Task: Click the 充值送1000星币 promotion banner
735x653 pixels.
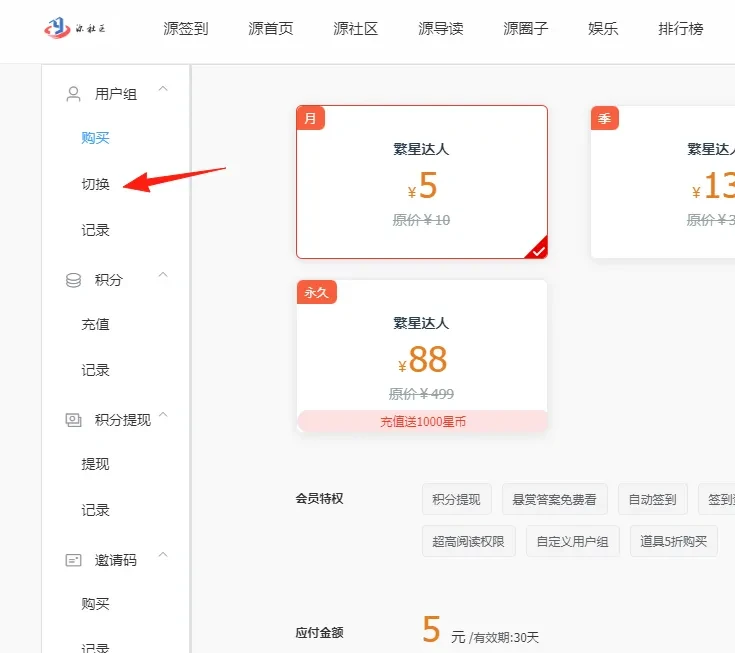Action: point(421,422)
